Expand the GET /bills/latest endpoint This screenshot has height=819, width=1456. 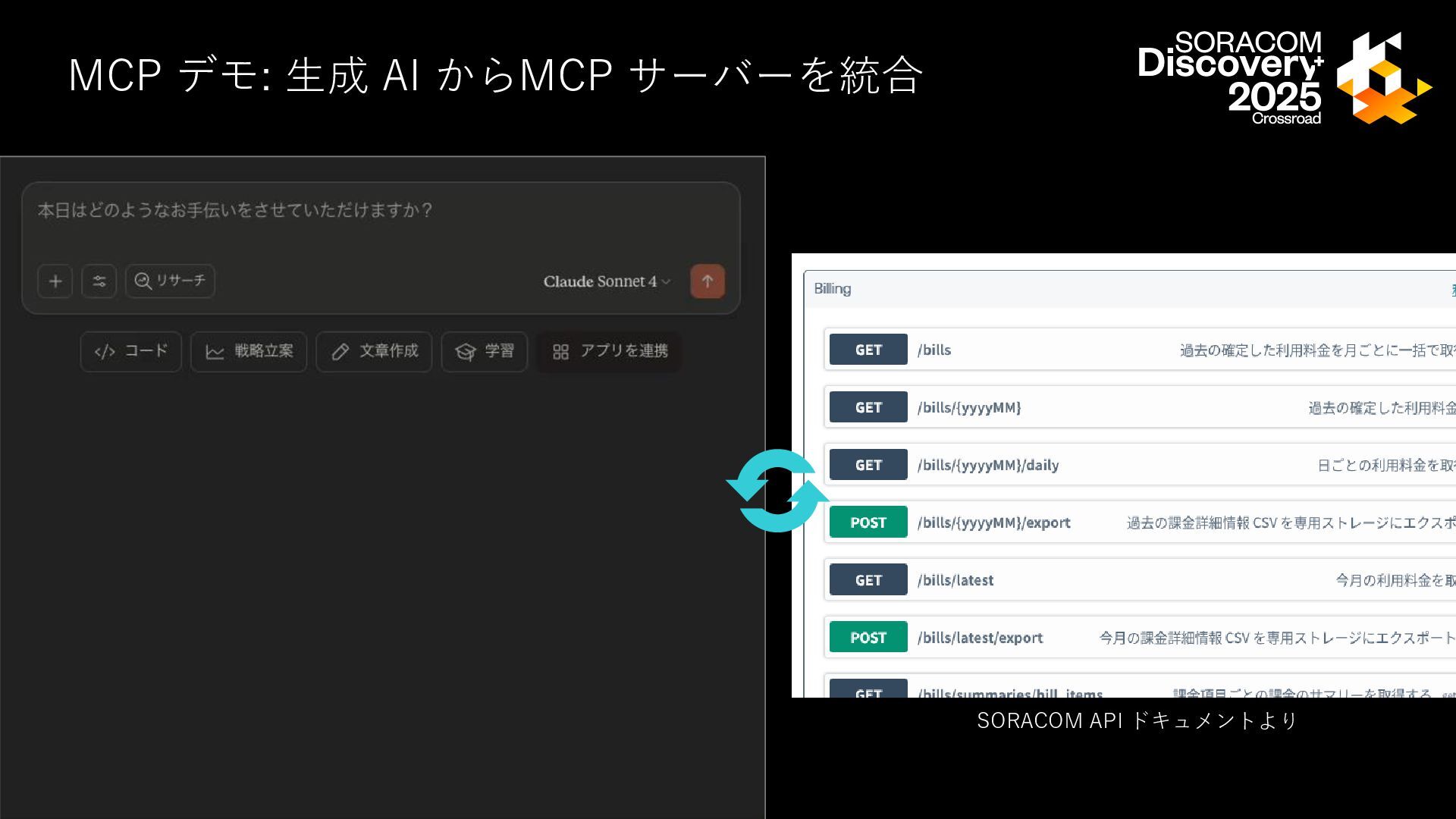coord(1140,580)
